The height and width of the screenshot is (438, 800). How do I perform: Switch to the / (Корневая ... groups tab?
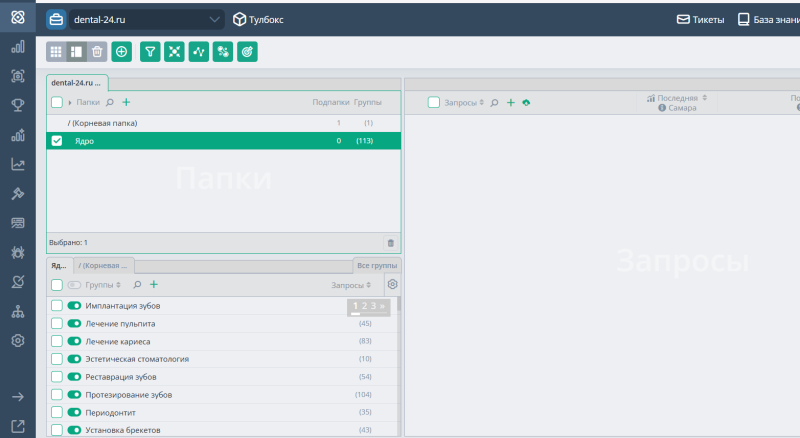(103, 265)
